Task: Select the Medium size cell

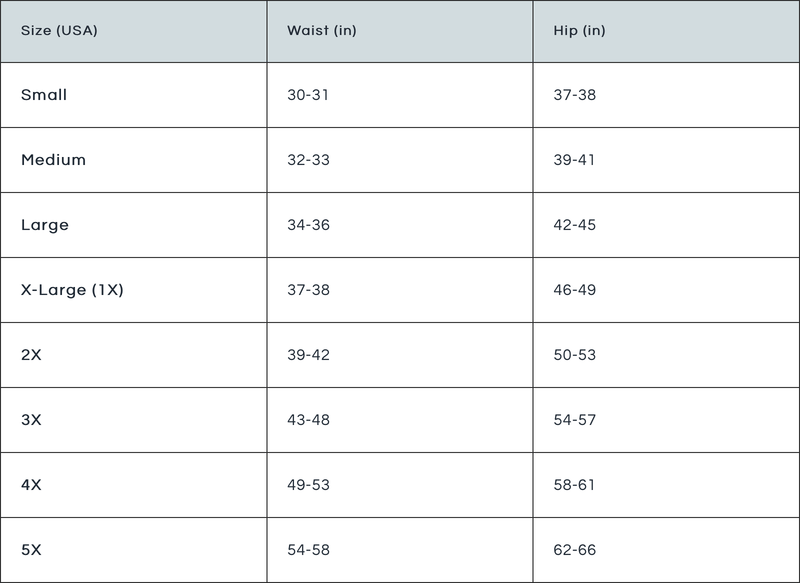Action: coord(53,160)
